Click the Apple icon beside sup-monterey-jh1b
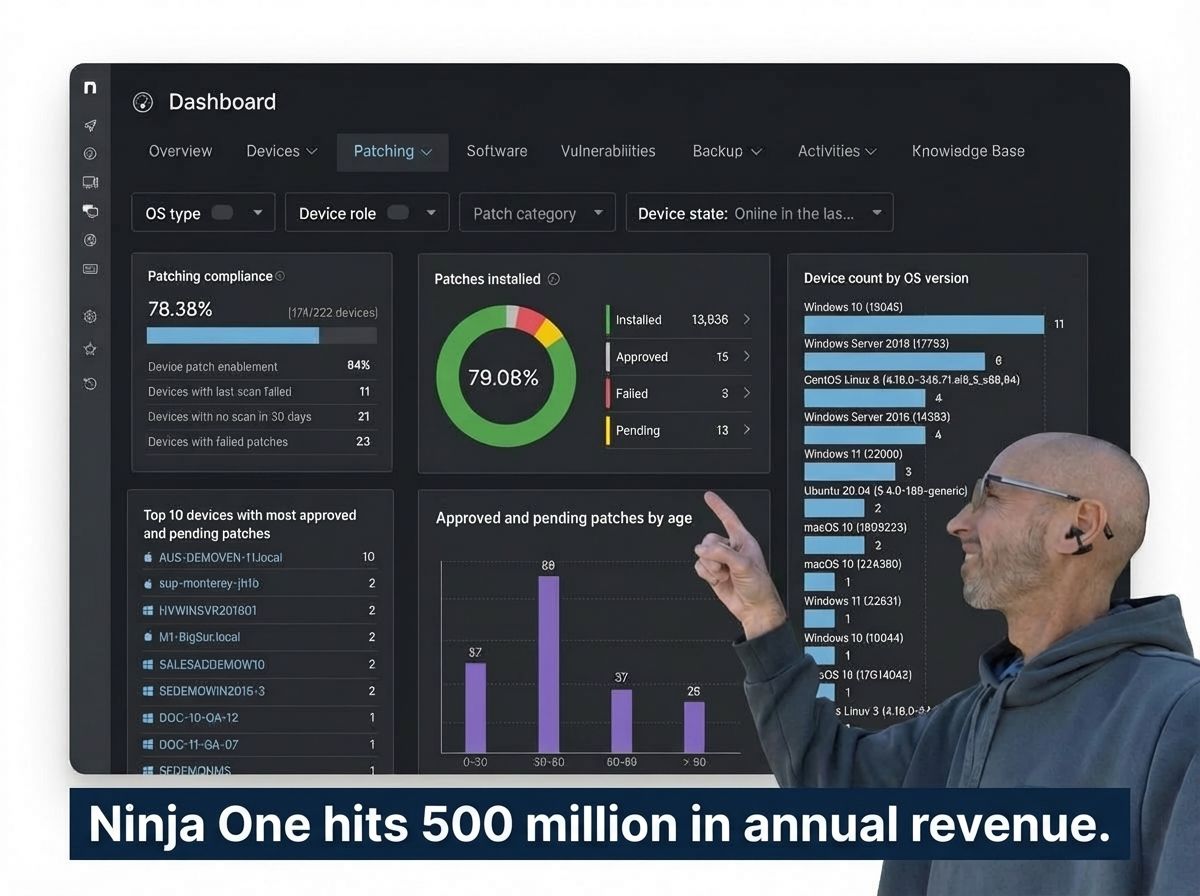Viewport: 1200px width, 896px height. point(148,583)
